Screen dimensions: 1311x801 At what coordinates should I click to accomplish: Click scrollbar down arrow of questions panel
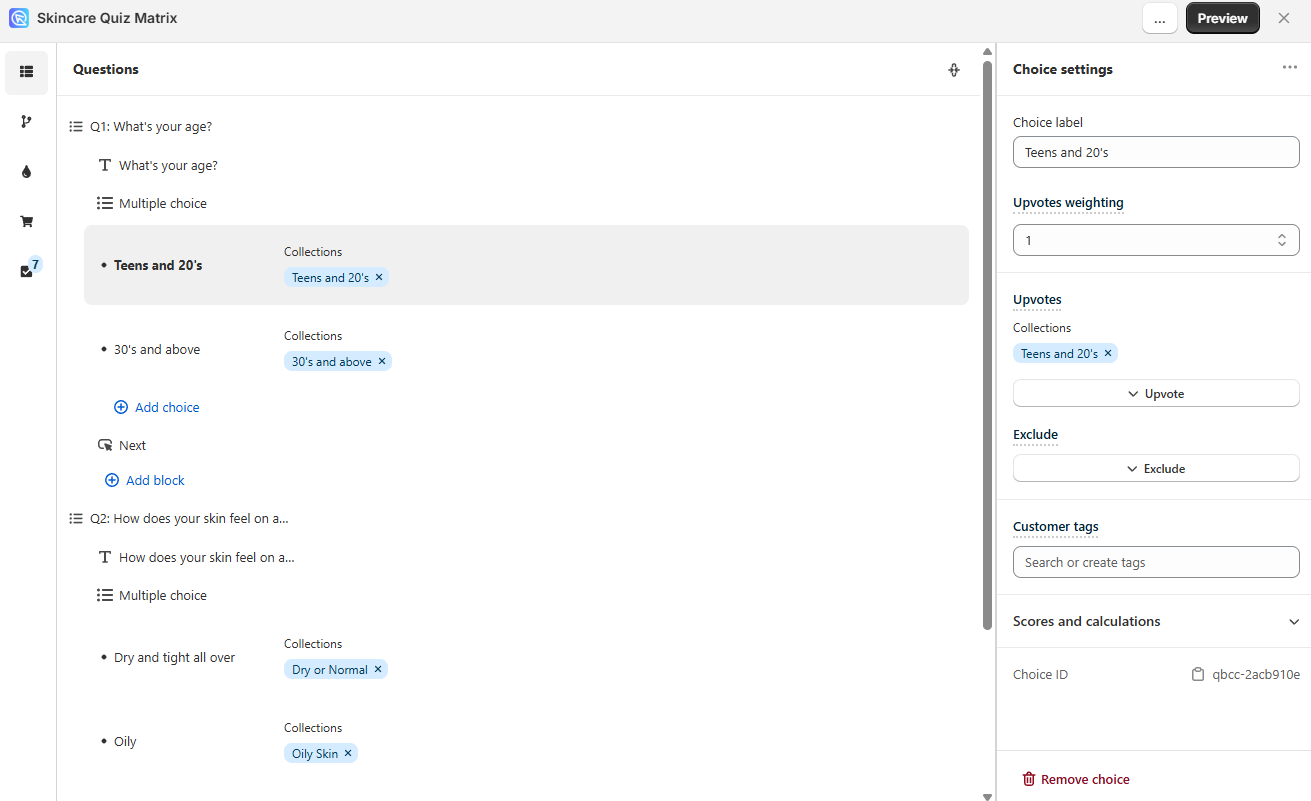(988, 796)
